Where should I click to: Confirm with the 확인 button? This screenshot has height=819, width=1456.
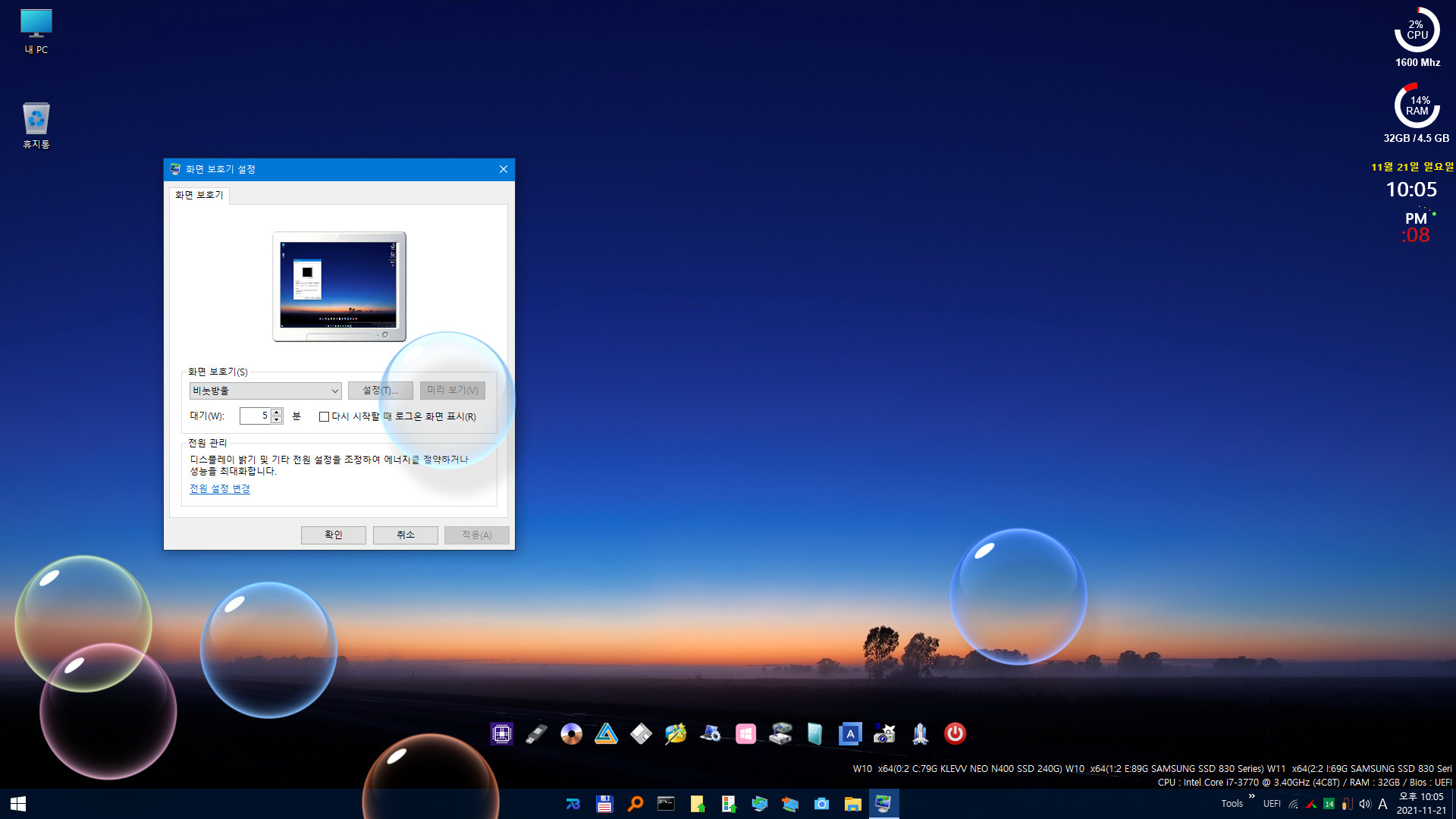(334, 535)
